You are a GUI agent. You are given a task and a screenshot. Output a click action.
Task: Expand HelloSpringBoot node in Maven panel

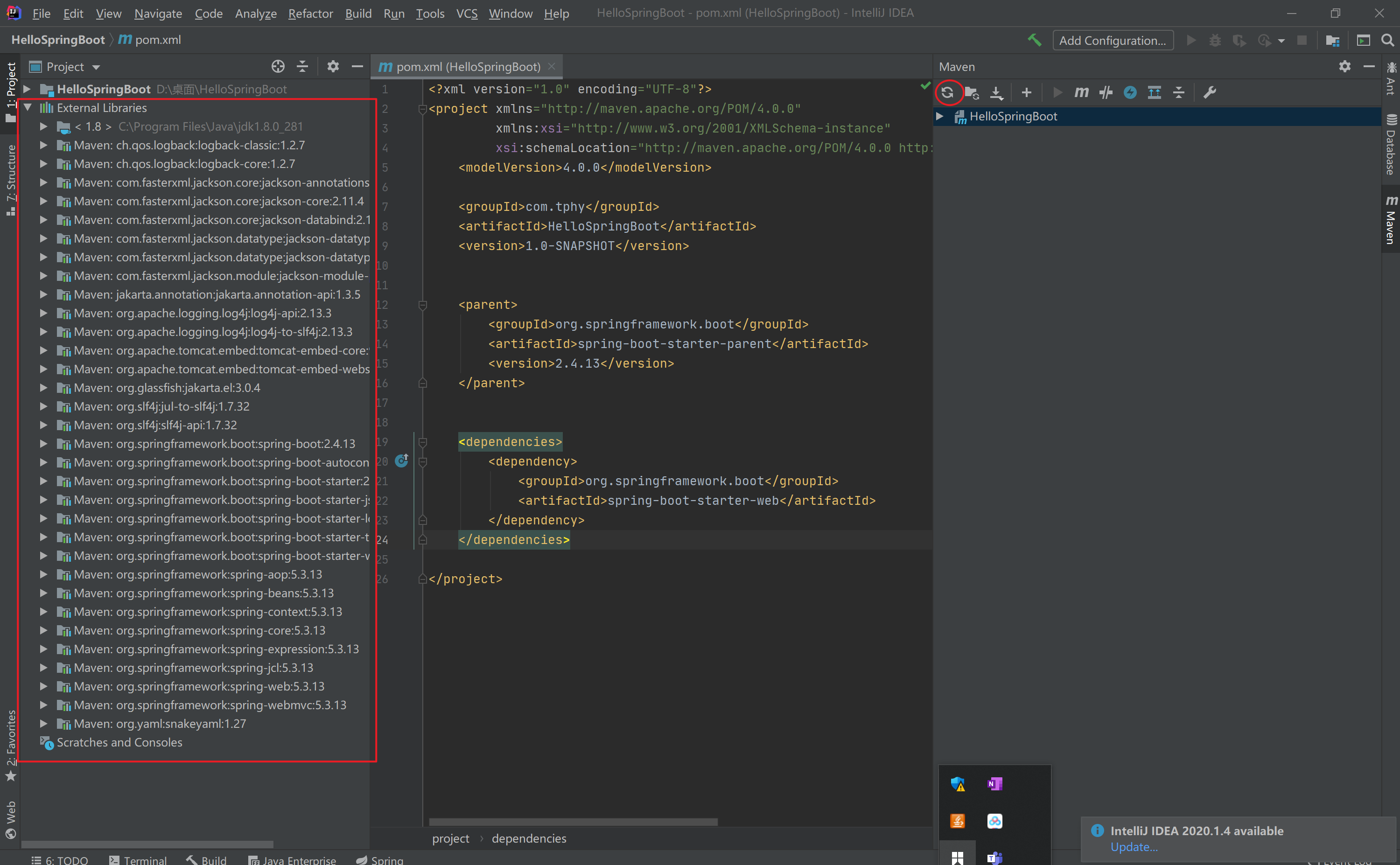(939, 116)
